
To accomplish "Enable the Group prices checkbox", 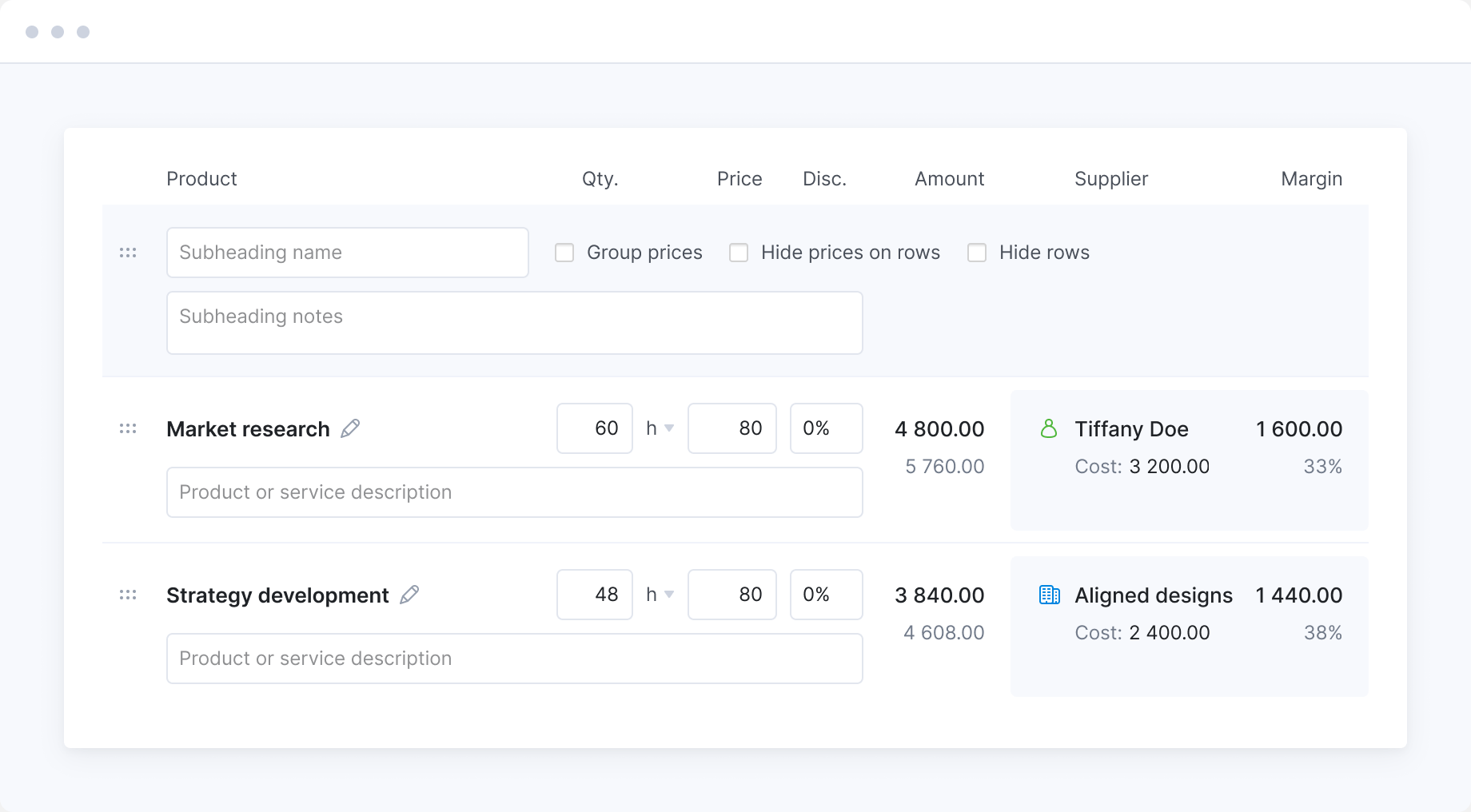I will (x=564, y=253).
